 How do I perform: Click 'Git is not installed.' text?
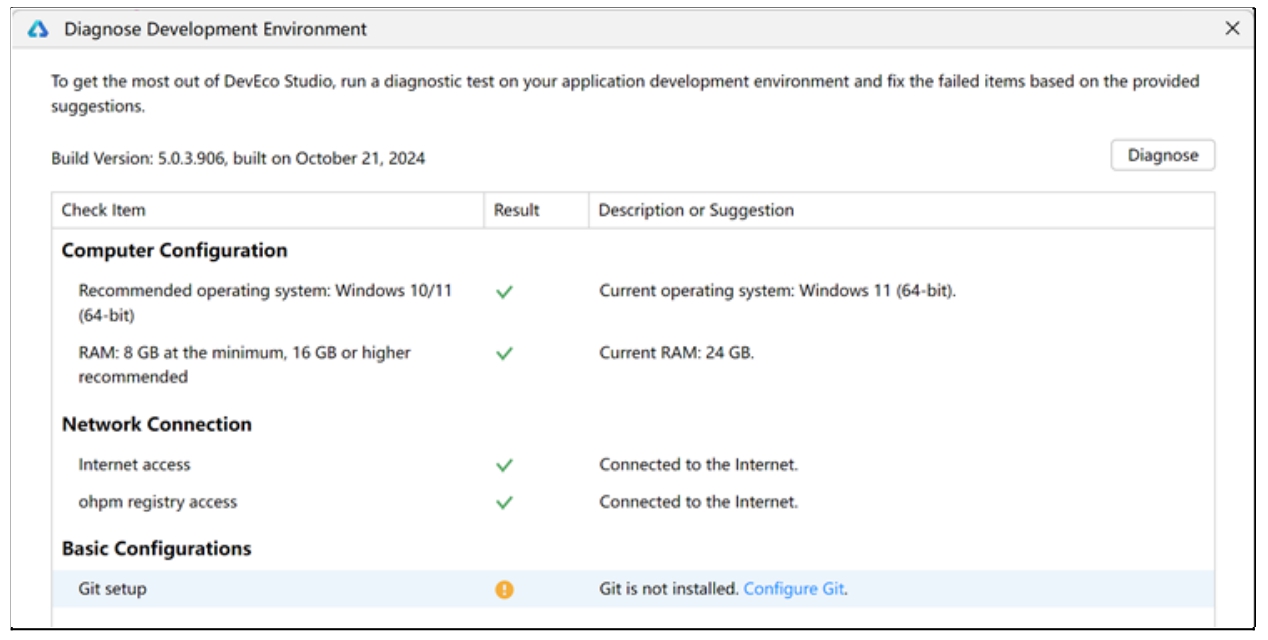(669, 589)
